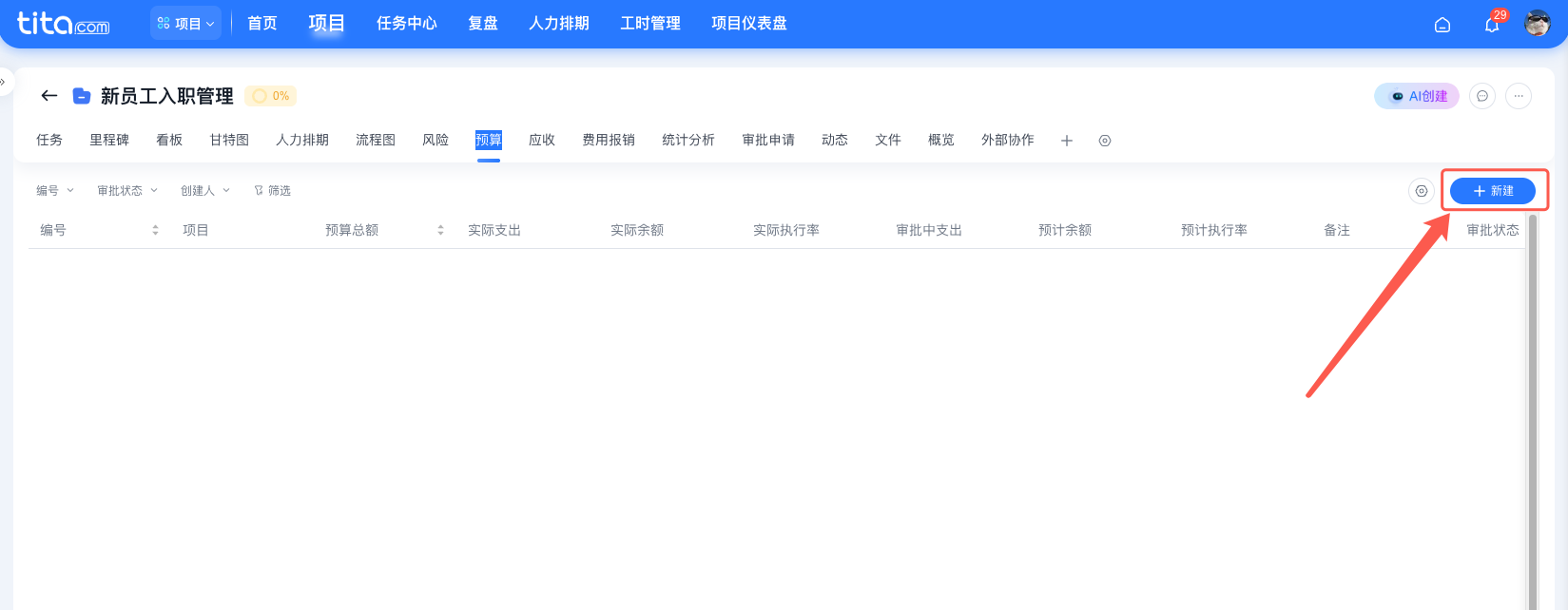The image size is (1568, 610).
Task: Switch to the 甘特图 tab
Action: [x=229, y=140]
